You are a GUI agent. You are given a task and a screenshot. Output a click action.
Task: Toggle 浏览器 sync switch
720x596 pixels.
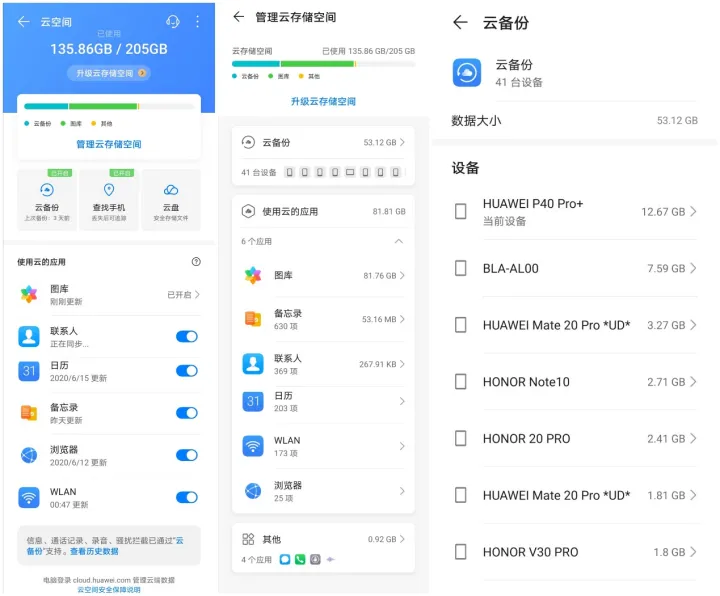[186, 455]
